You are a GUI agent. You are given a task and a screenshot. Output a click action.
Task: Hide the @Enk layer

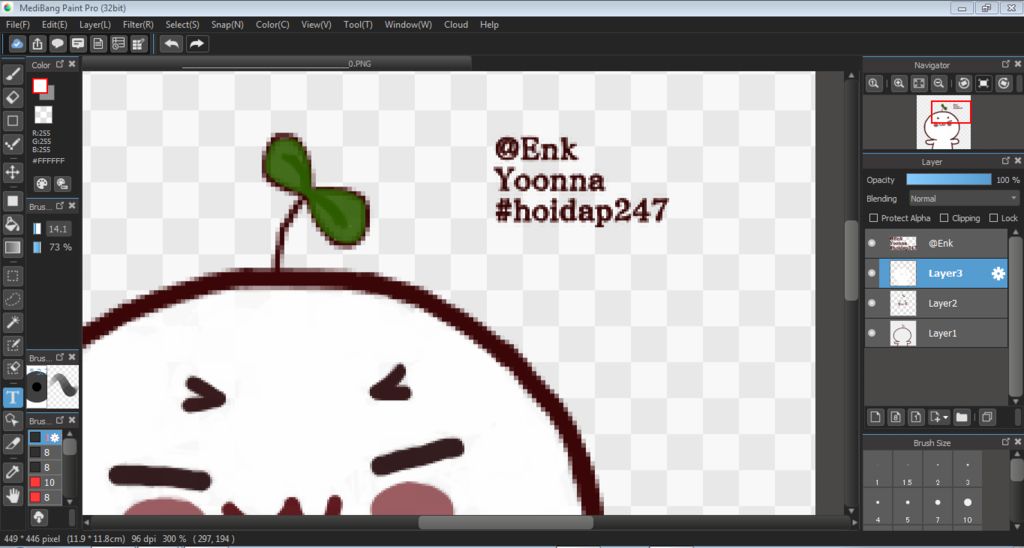871,243
